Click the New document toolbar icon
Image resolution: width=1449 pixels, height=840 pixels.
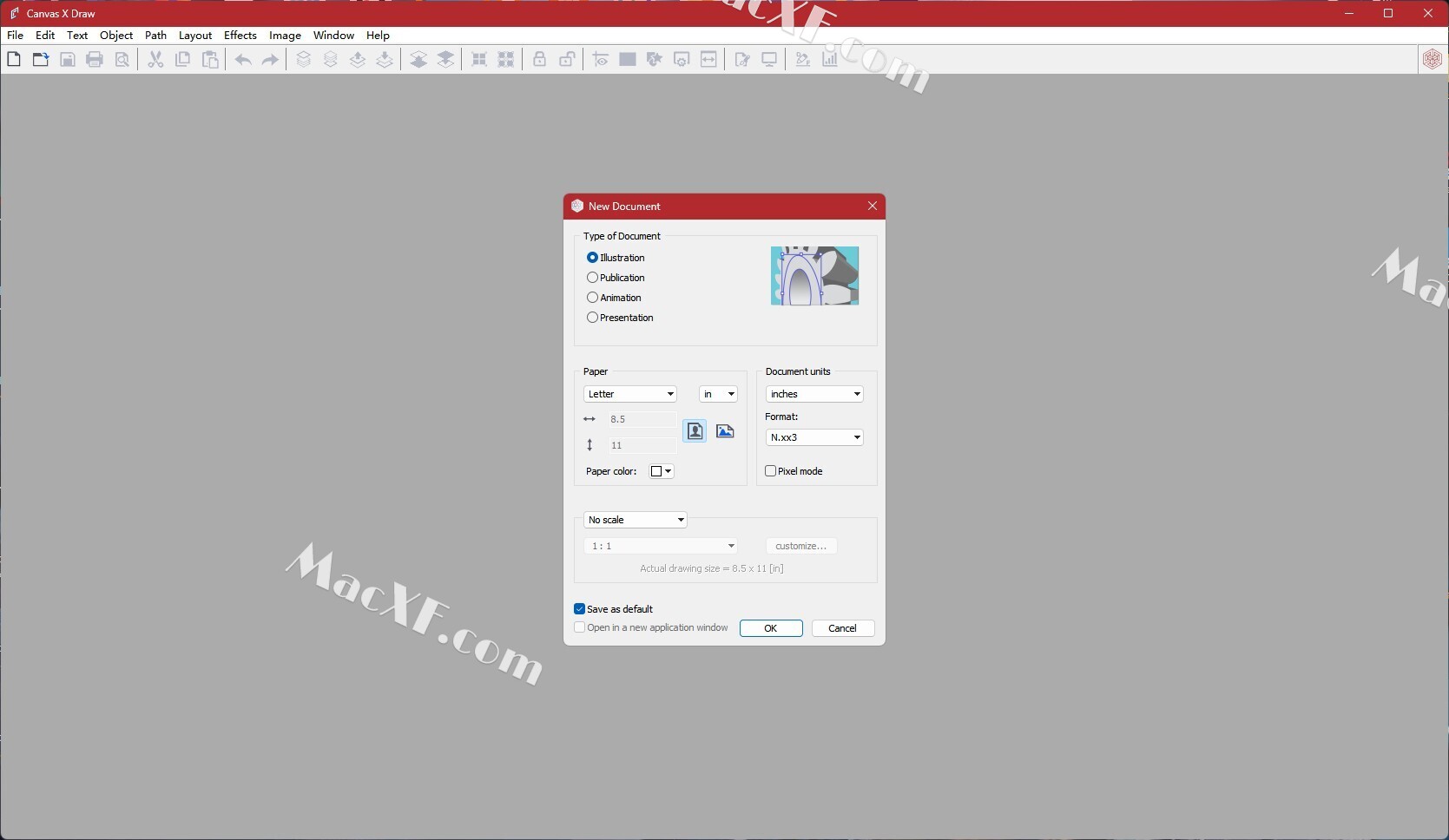coord(14,59)
